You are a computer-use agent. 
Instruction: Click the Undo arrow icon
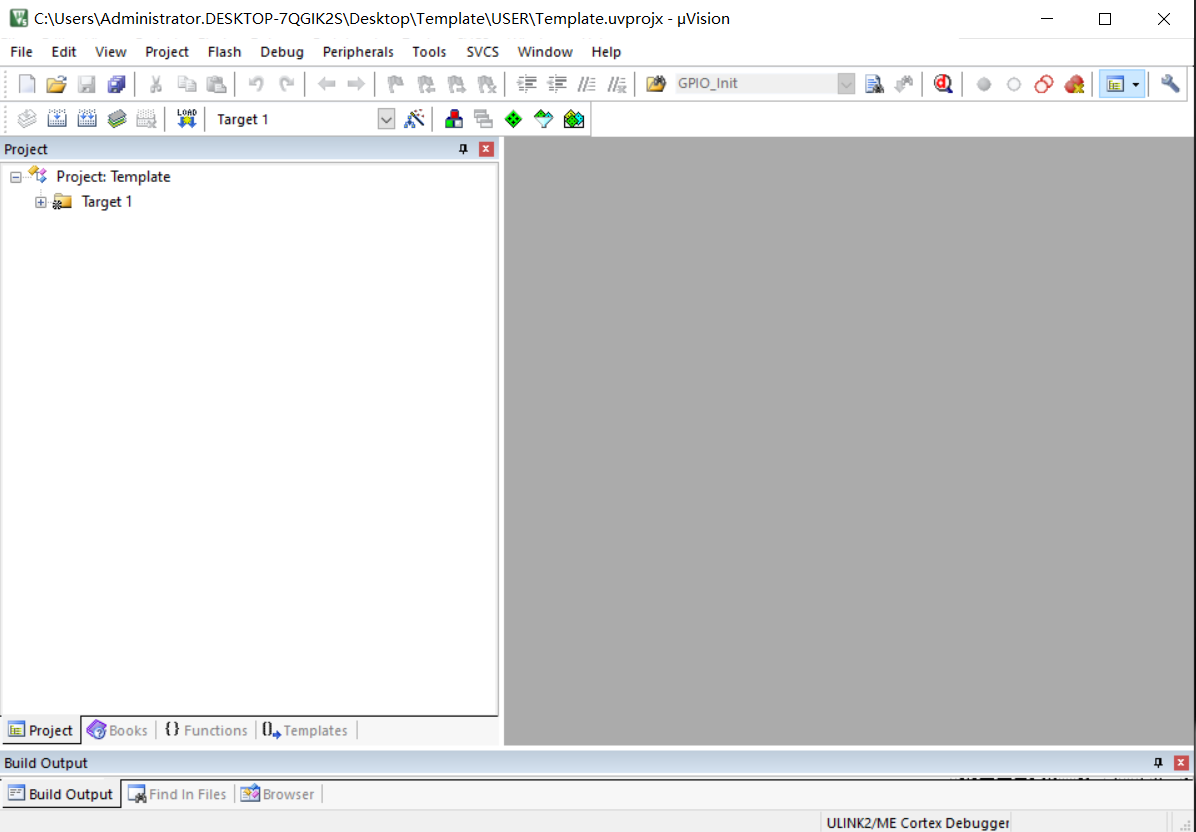coord(256,84)
